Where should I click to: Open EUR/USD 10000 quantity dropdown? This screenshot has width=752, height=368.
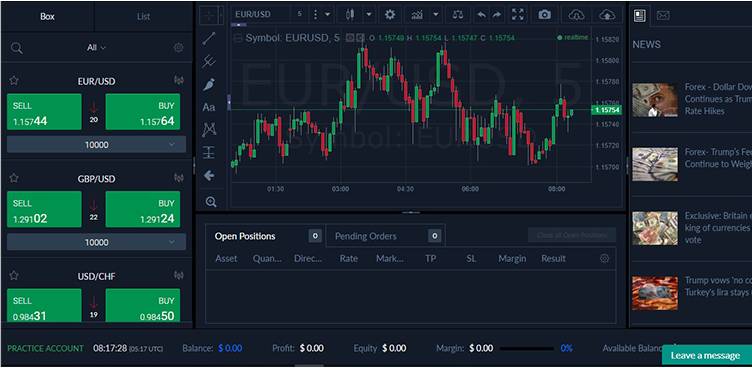tap(96, 144)
